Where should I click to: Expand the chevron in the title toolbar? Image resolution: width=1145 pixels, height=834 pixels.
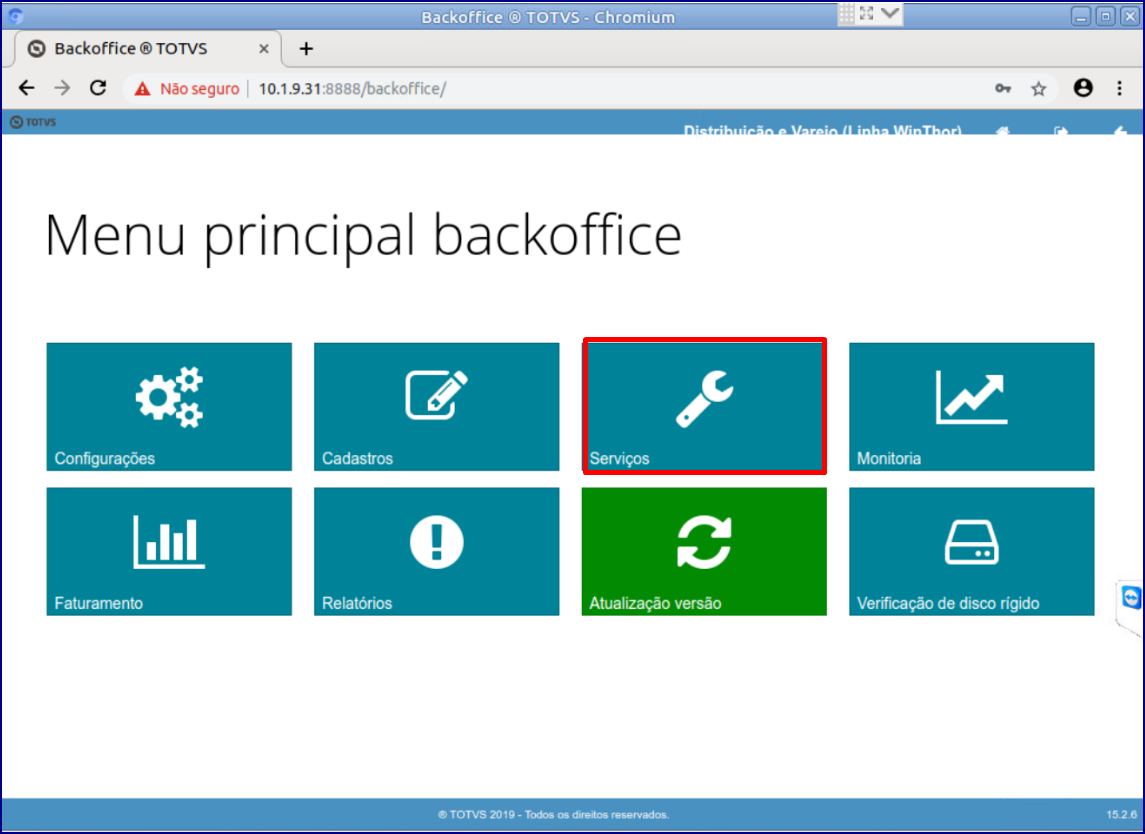tap(890, 13)
